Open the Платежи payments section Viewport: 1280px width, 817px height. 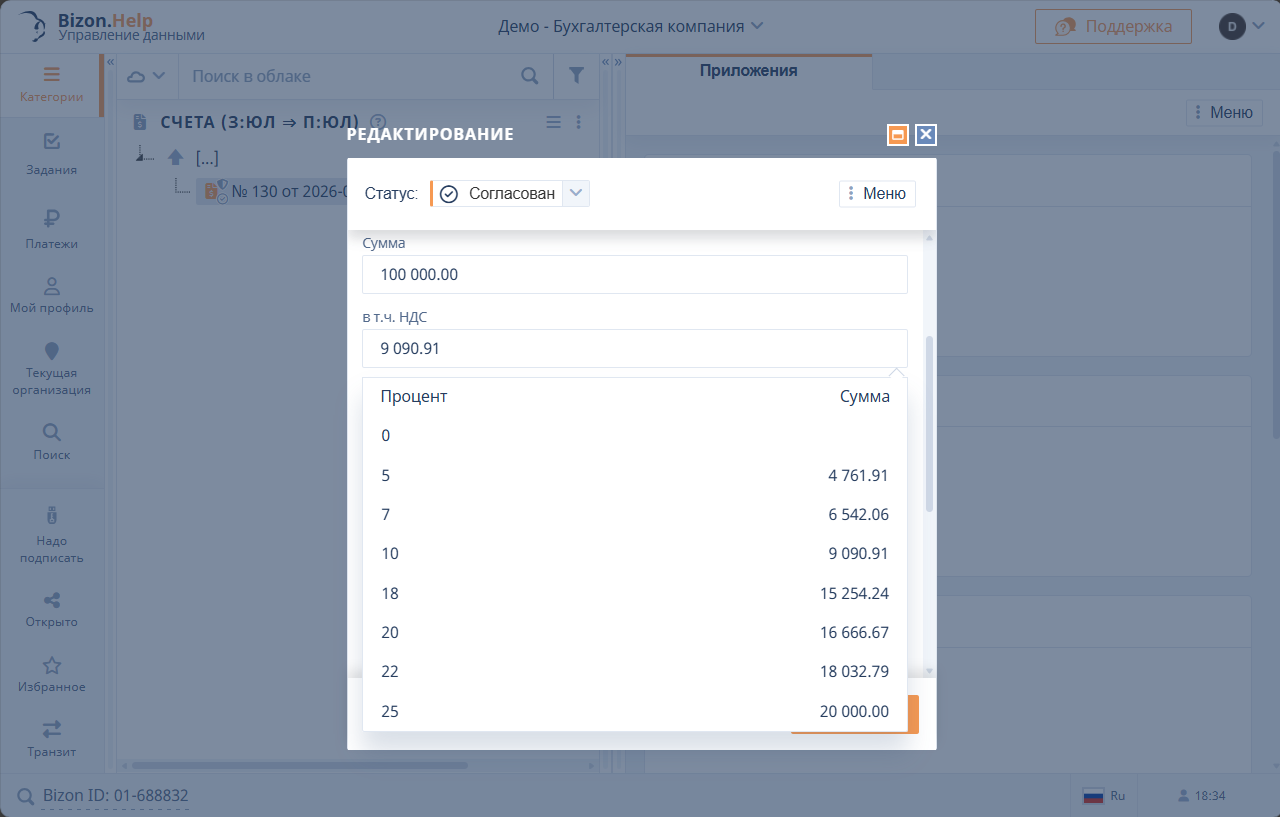[x=52, y=228]
